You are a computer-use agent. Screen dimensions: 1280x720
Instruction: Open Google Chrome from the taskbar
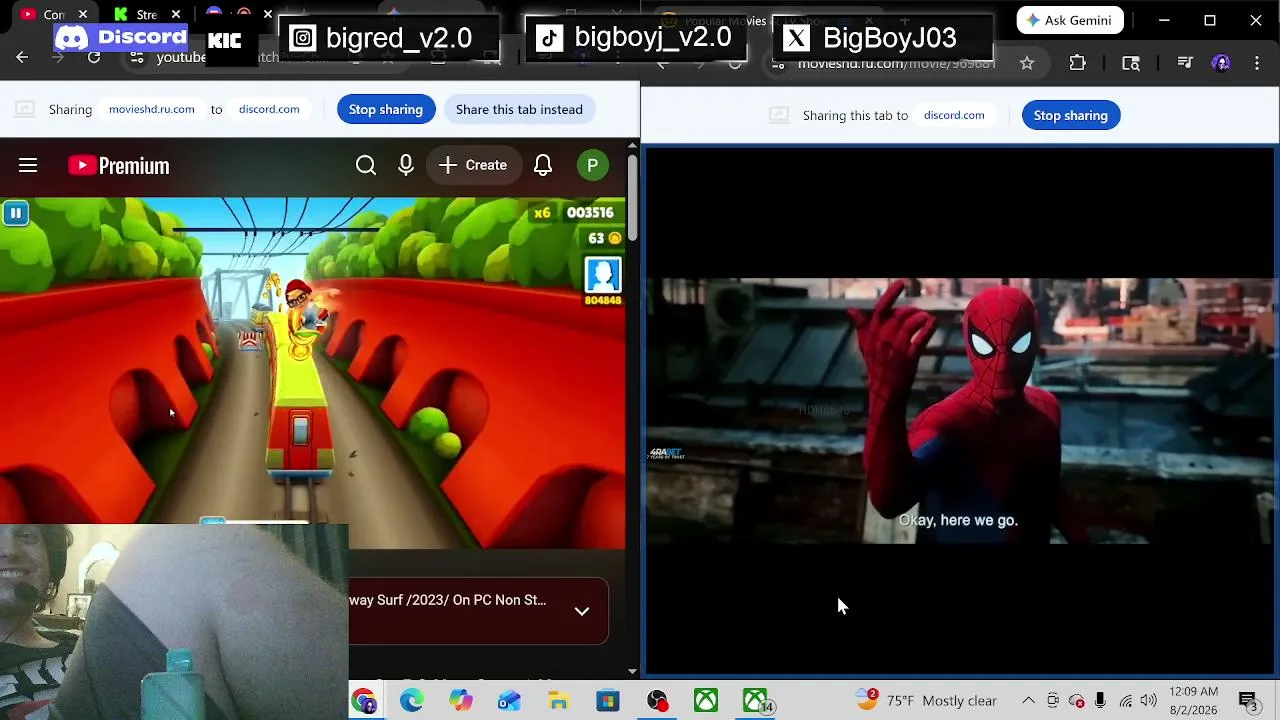(363, 701)
